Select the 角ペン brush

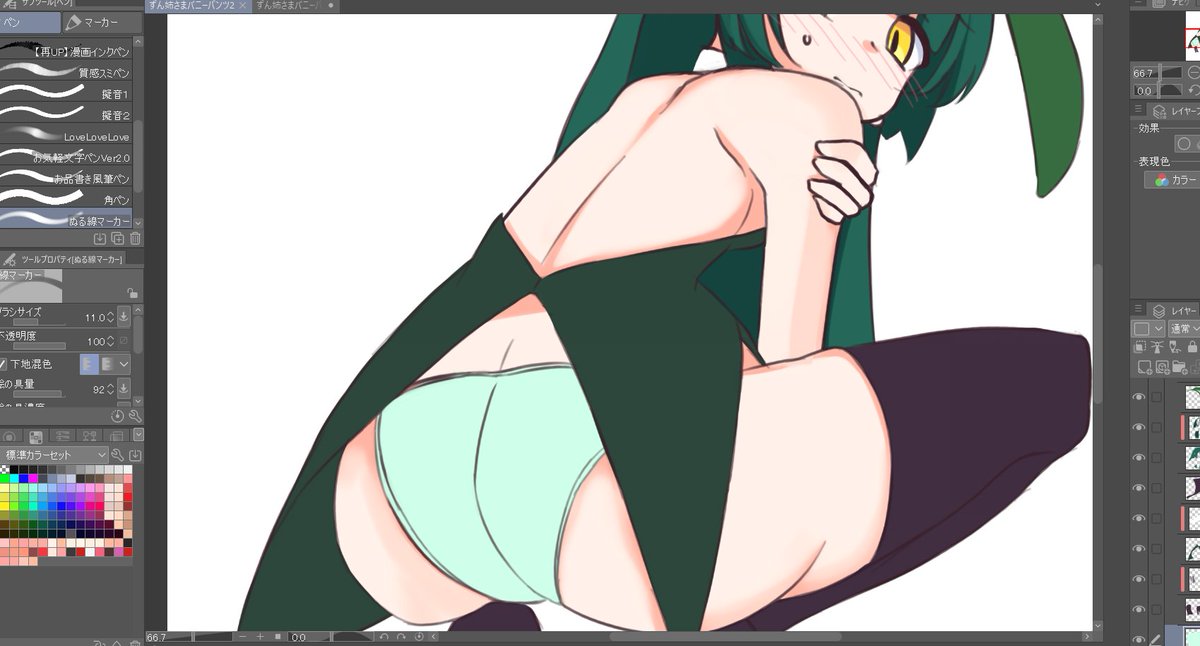tap(66, 199)
